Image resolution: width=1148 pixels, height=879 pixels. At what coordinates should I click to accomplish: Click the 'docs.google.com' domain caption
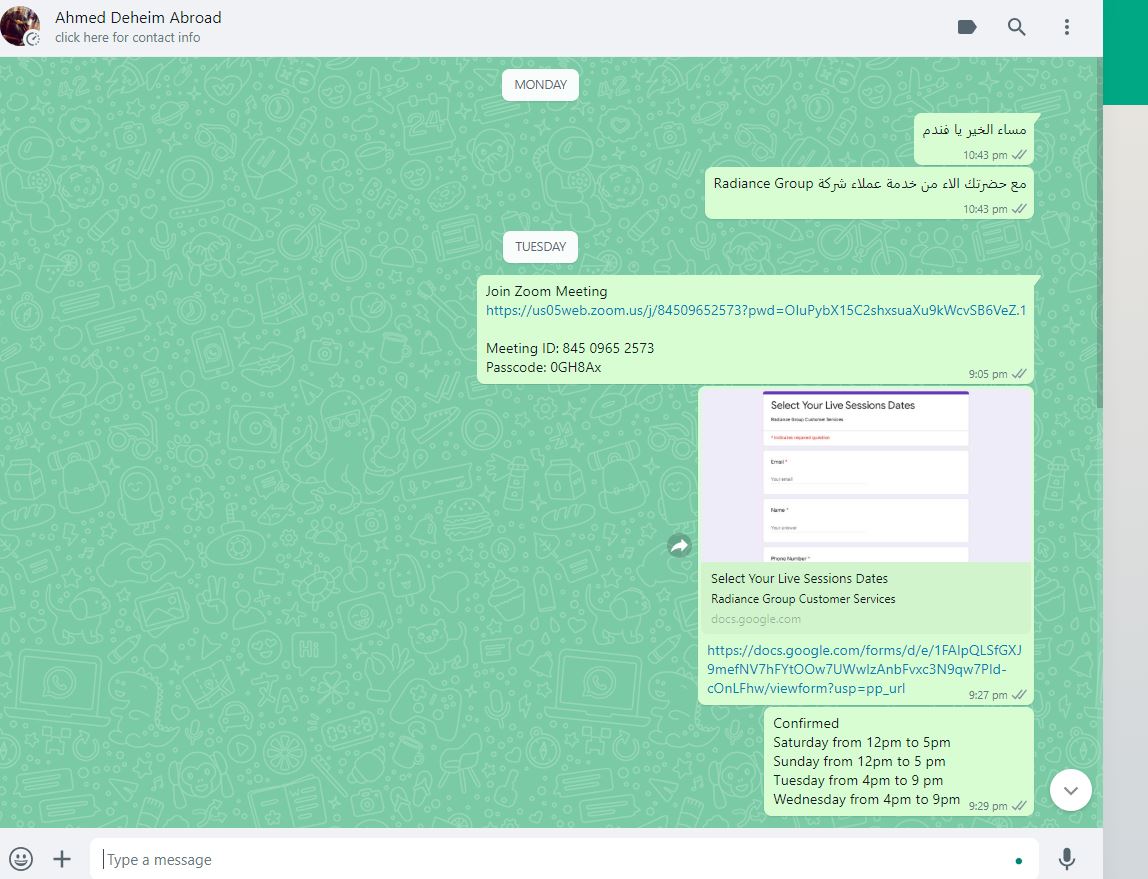pos(756,619)
